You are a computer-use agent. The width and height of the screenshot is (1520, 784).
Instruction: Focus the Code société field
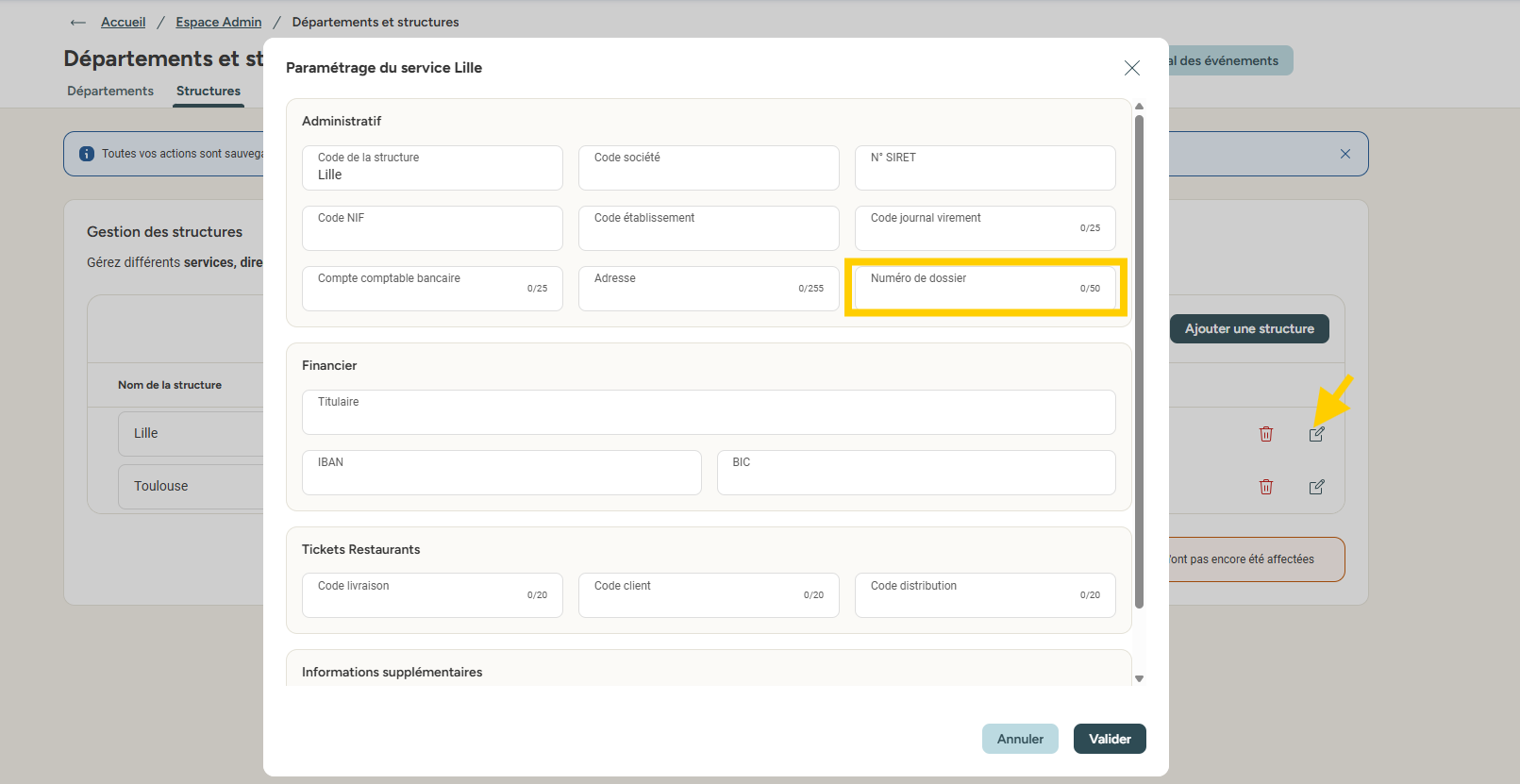pyautogui.click(x=709, y=168)
